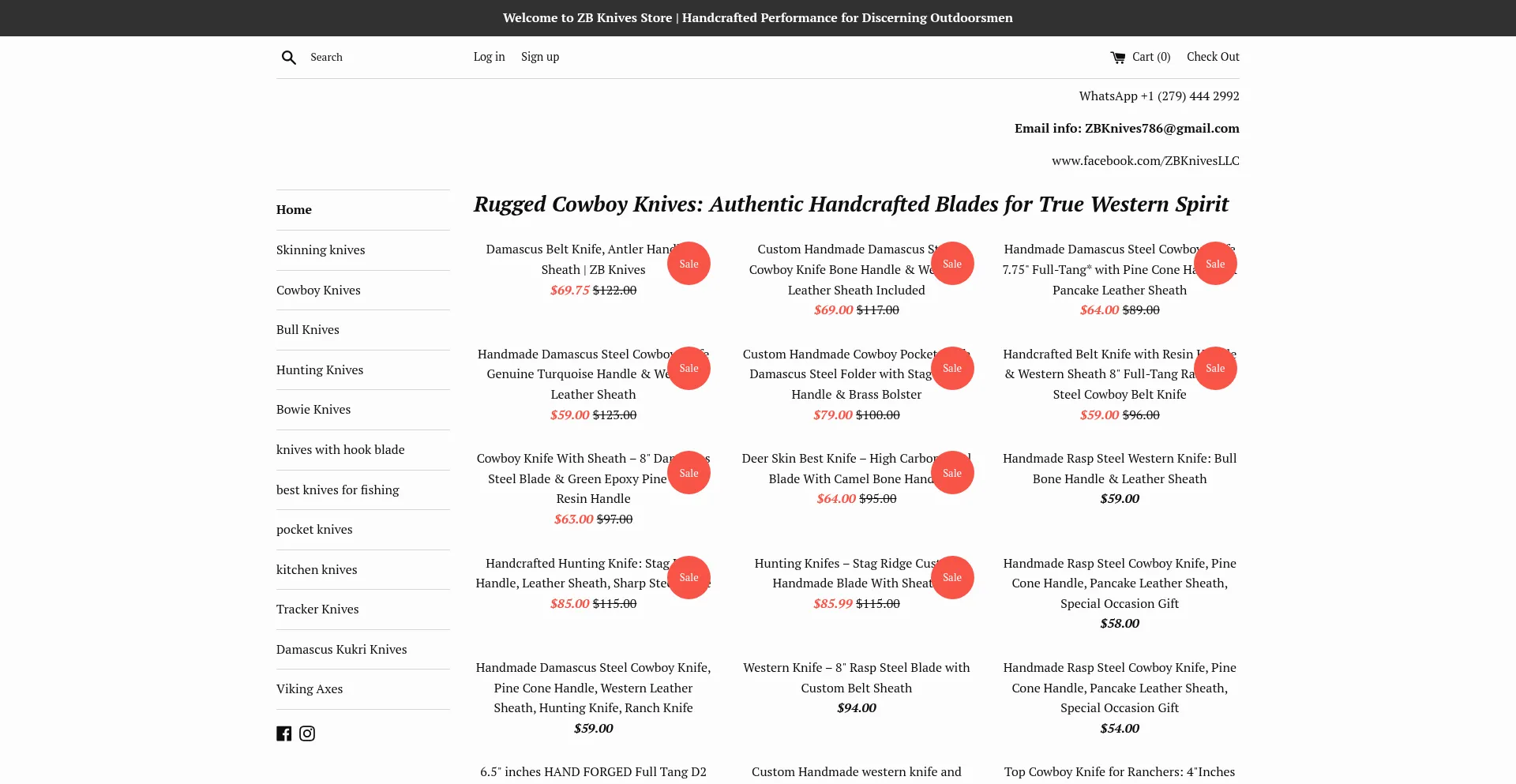This screenshot has width=1516, height=784.
Task: Click the $94.00 price
Action: tap(857, 708)
